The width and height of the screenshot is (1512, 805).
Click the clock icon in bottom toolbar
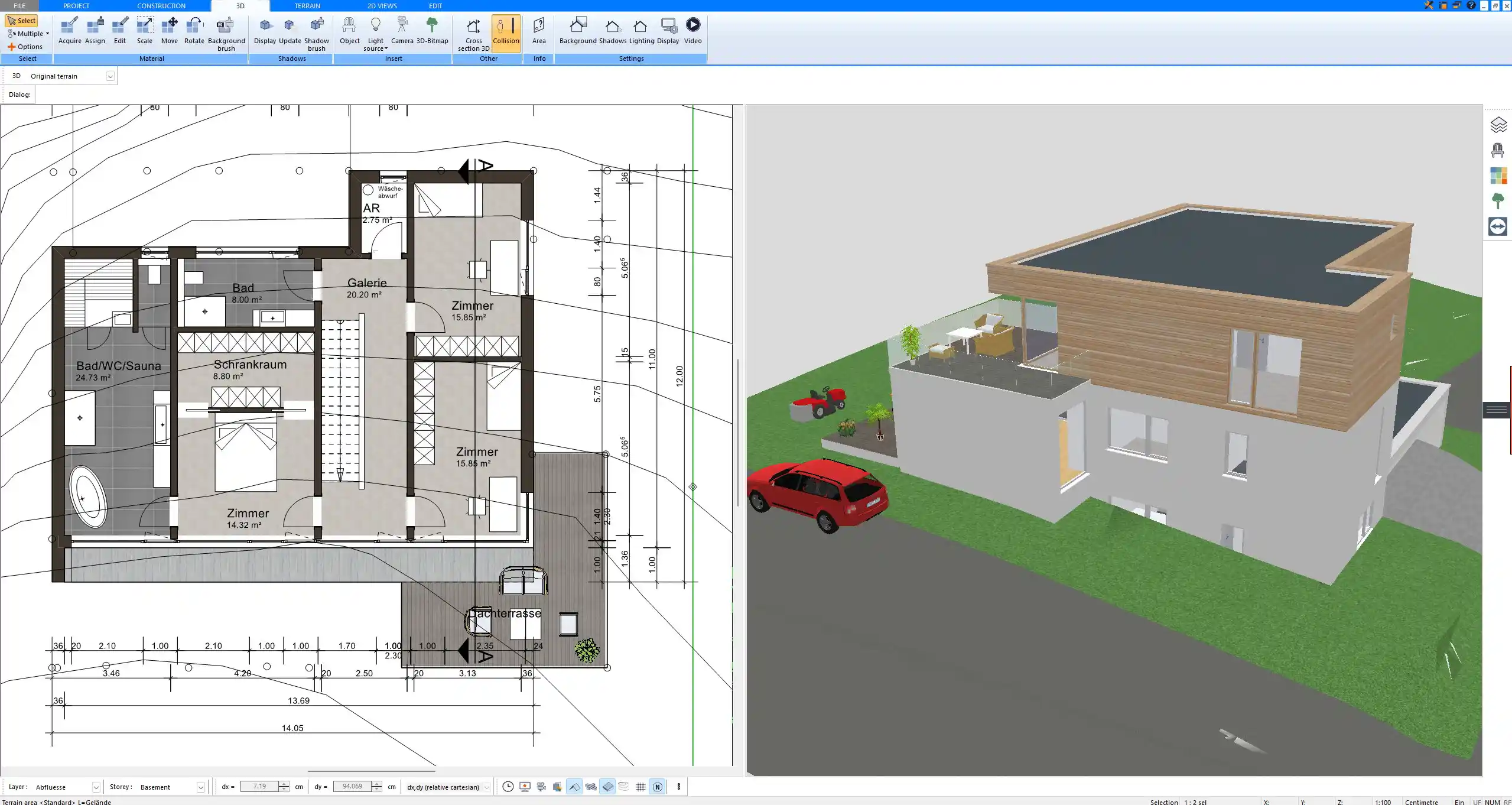pyautogui.click(x=508, y=787)
